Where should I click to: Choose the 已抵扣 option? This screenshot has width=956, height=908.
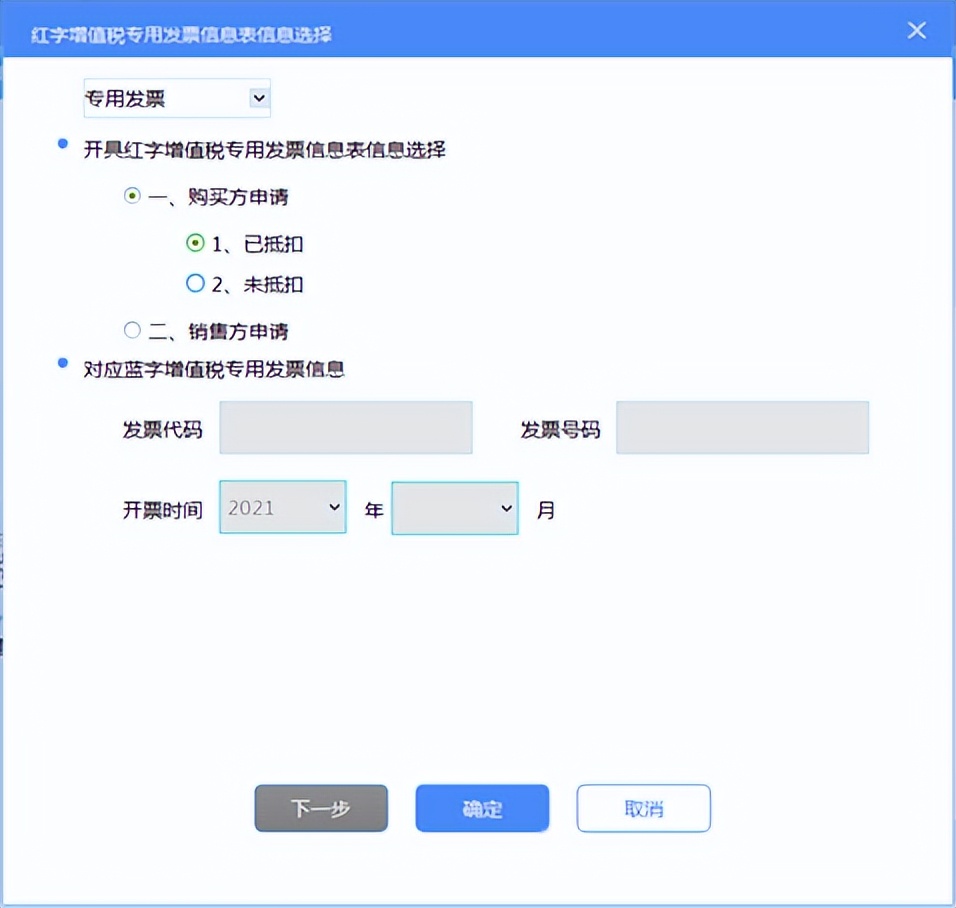[x=196, y=244]
